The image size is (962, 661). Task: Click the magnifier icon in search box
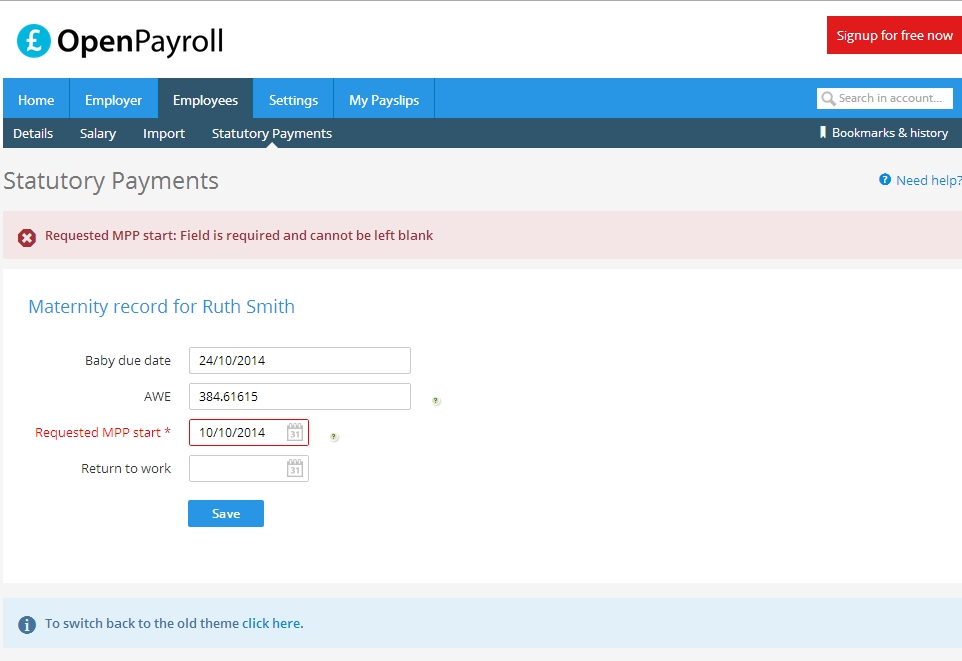click(827, 98)
